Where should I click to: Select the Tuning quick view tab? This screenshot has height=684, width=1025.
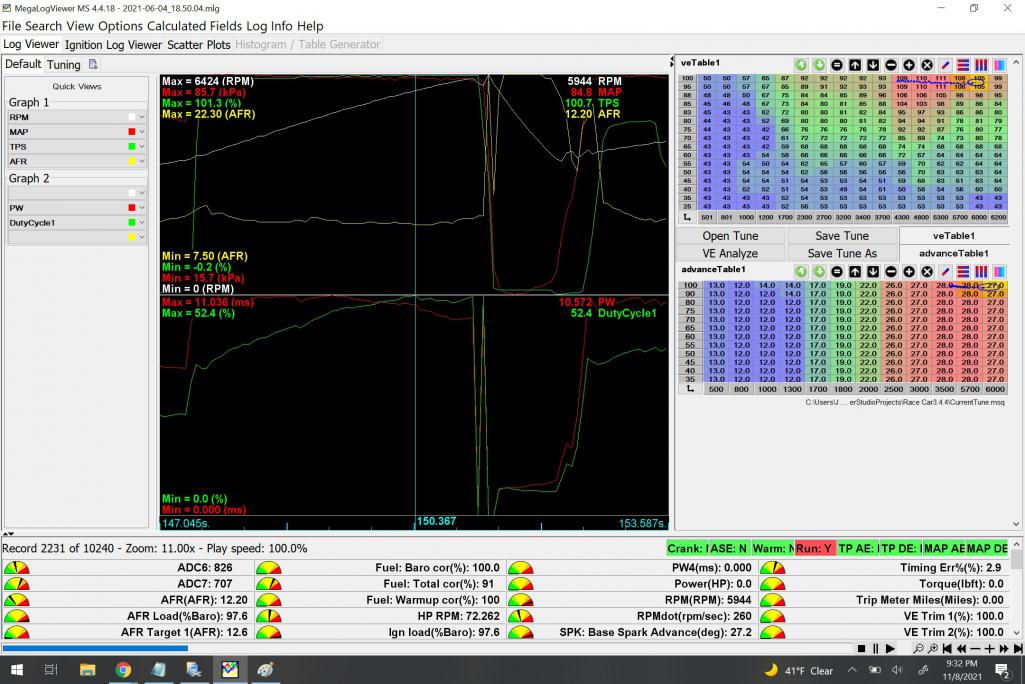click(63, 64)
